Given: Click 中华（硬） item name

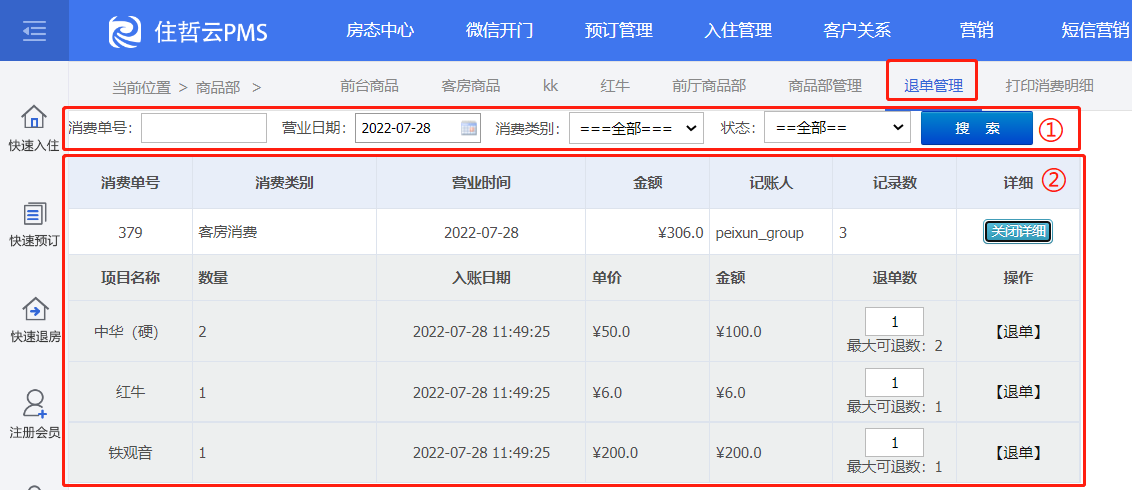Looking at the screenshot, I should (x=130, y=332).
